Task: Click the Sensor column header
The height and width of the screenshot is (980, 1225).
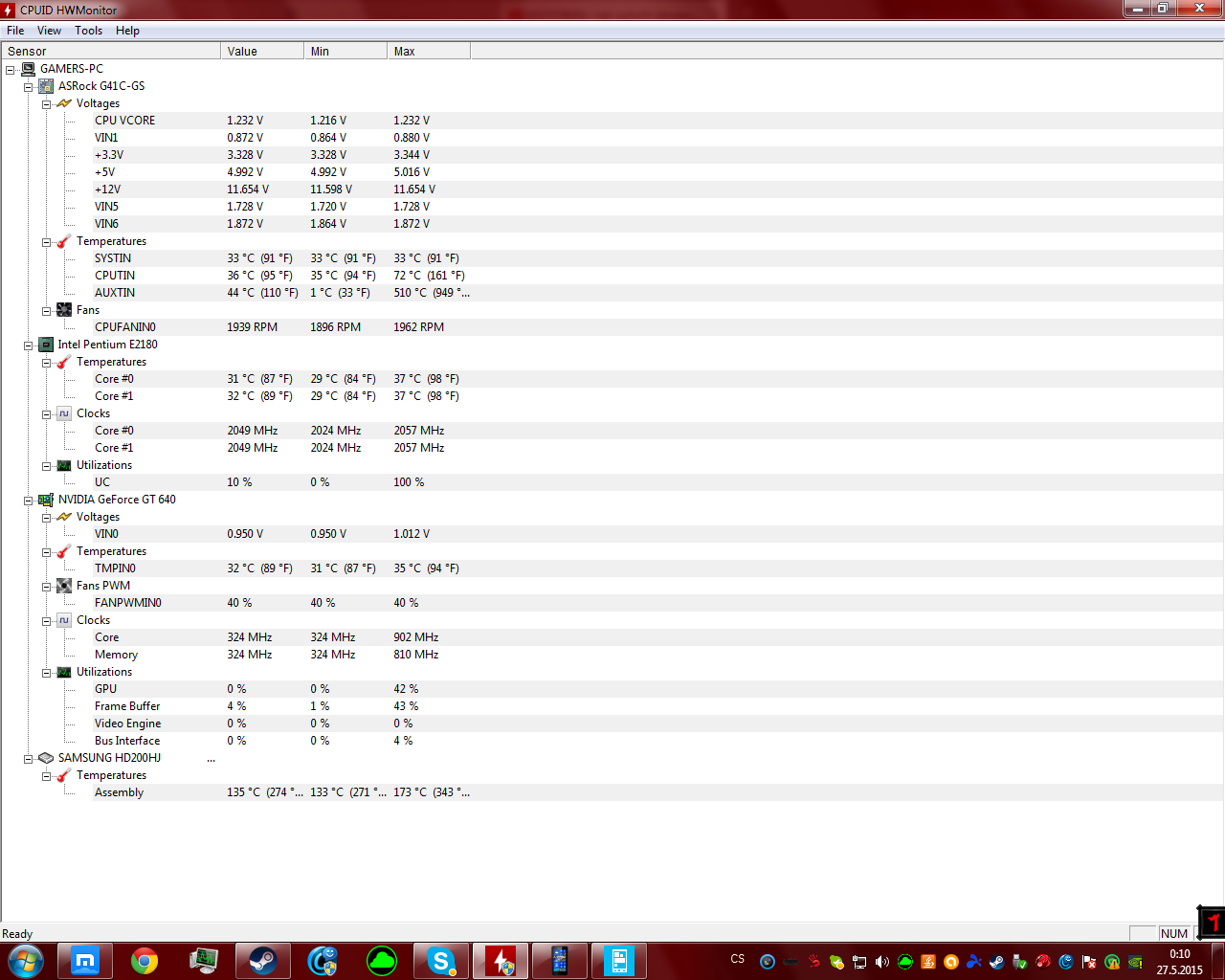Action: coord(111,52)
